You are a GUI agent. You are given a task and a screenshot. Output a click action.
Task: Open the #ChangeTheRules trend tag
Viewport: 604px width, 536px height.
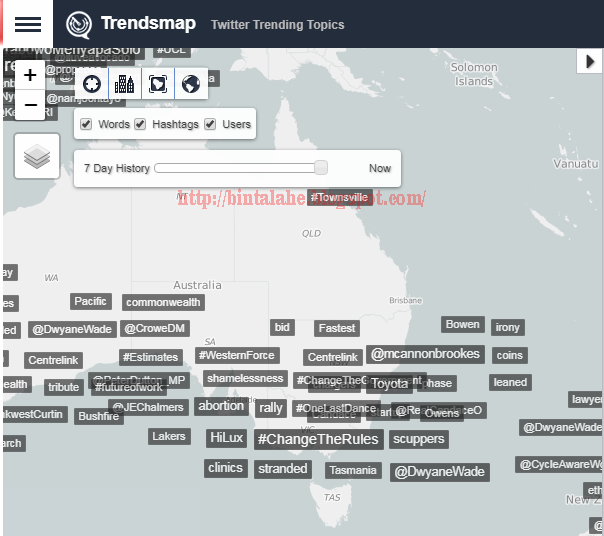coord(319,439)
